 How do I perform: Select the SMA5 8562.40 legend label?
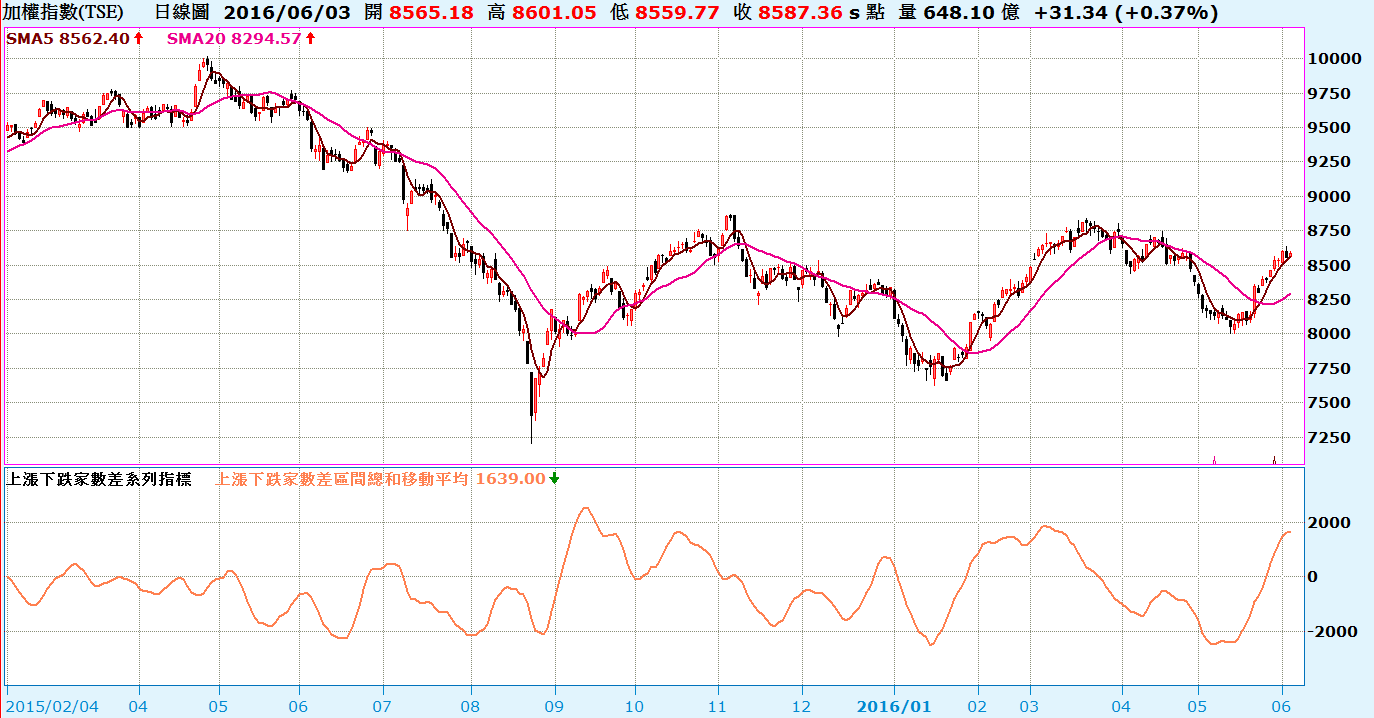coord(68,38)
